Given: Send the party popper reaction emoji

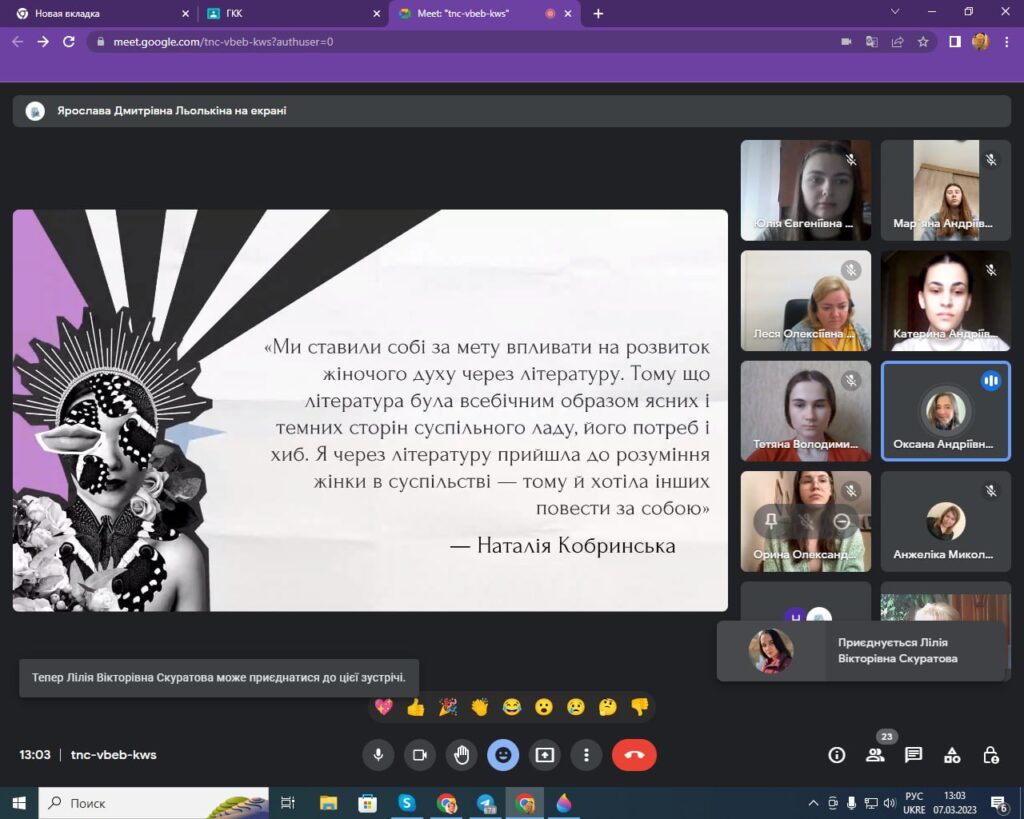Looking at the screenshot, I should [x=448, y=707].
